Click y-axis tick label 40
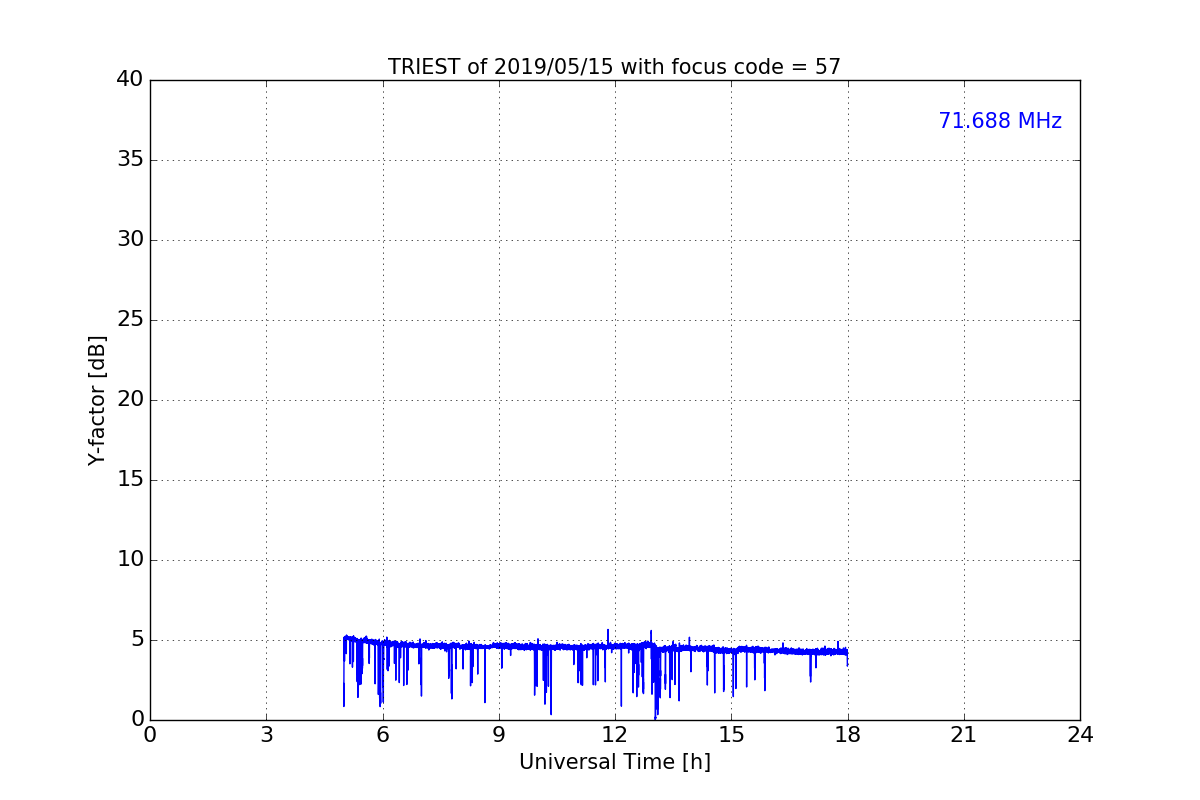Viewport: 1200px width, 800px height. pyautogui.click(x=130, y=80)
